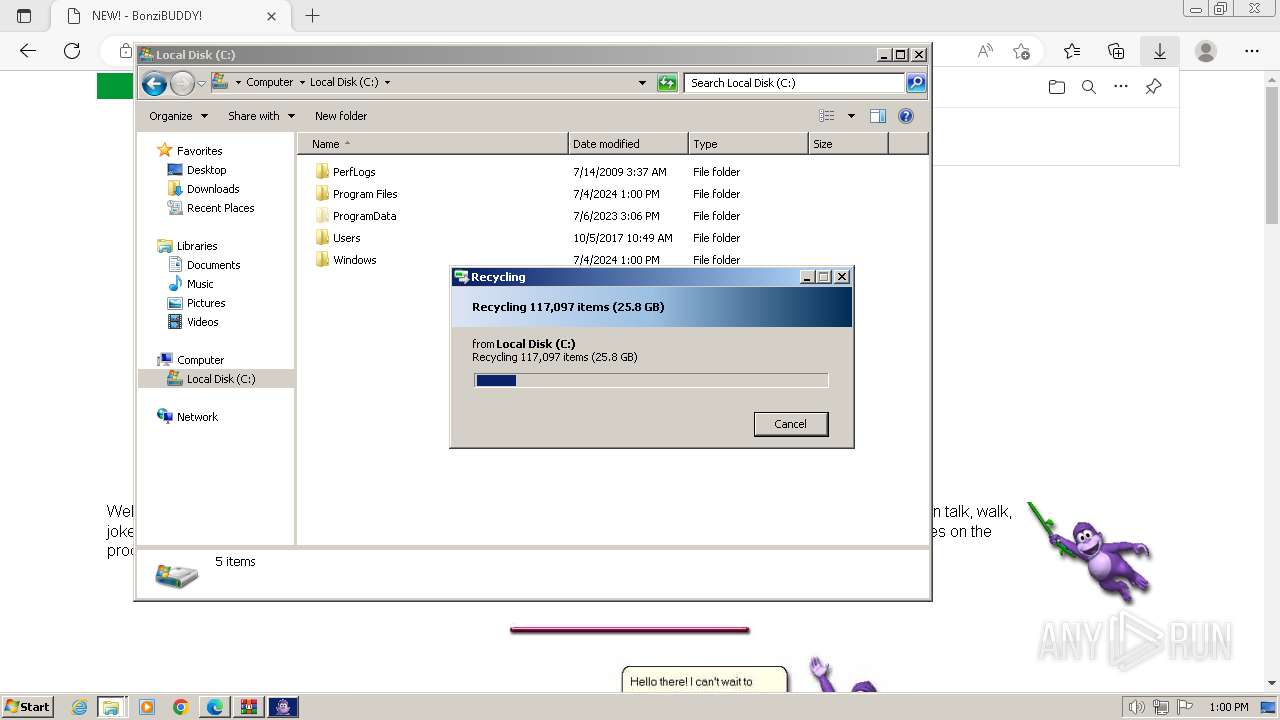Open the Share with dropdown menu
This screenshot has width=1280, height=720.
click(261, 116)
